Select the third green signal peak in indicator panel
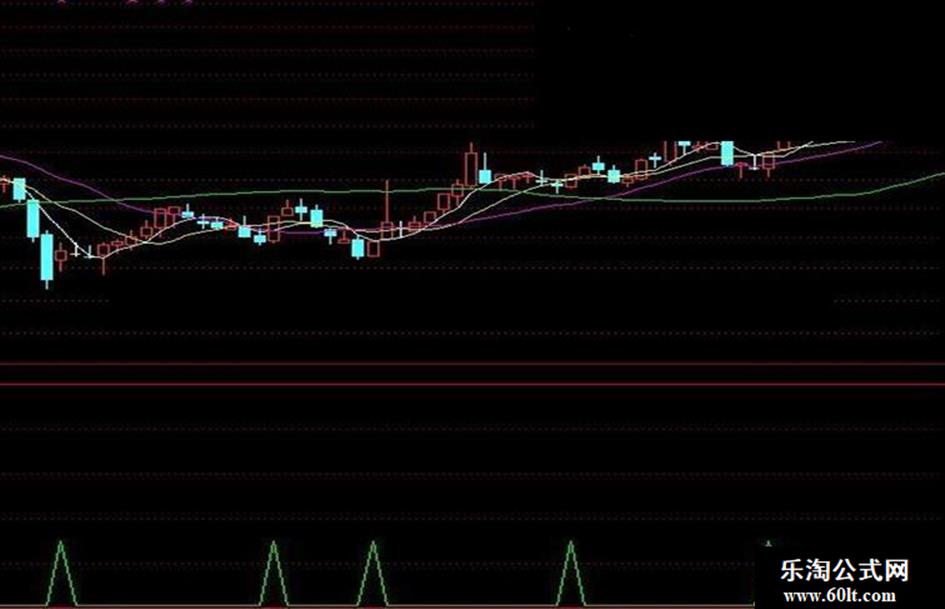The image size is (945, 609). (372, 573)
